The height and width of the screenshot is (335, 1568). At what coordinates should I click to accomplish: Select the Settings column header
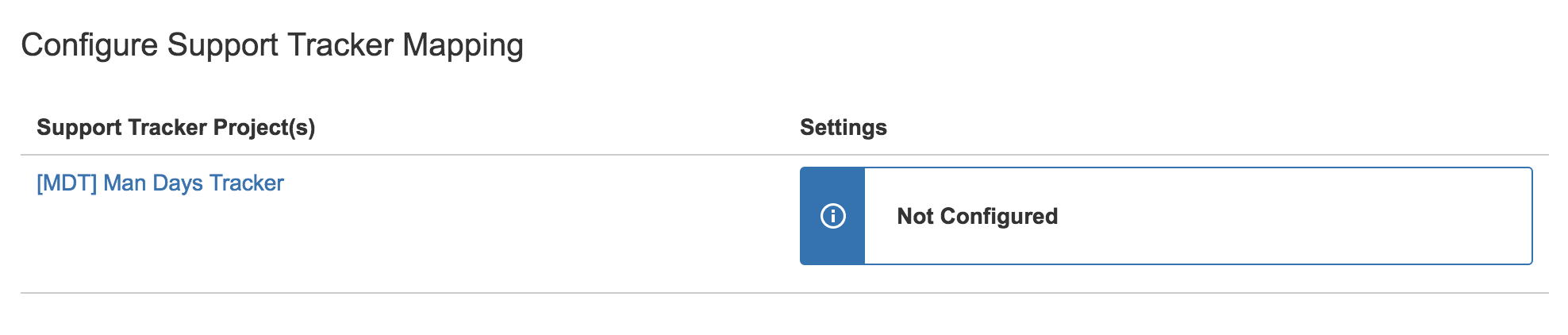click(843, 127)
